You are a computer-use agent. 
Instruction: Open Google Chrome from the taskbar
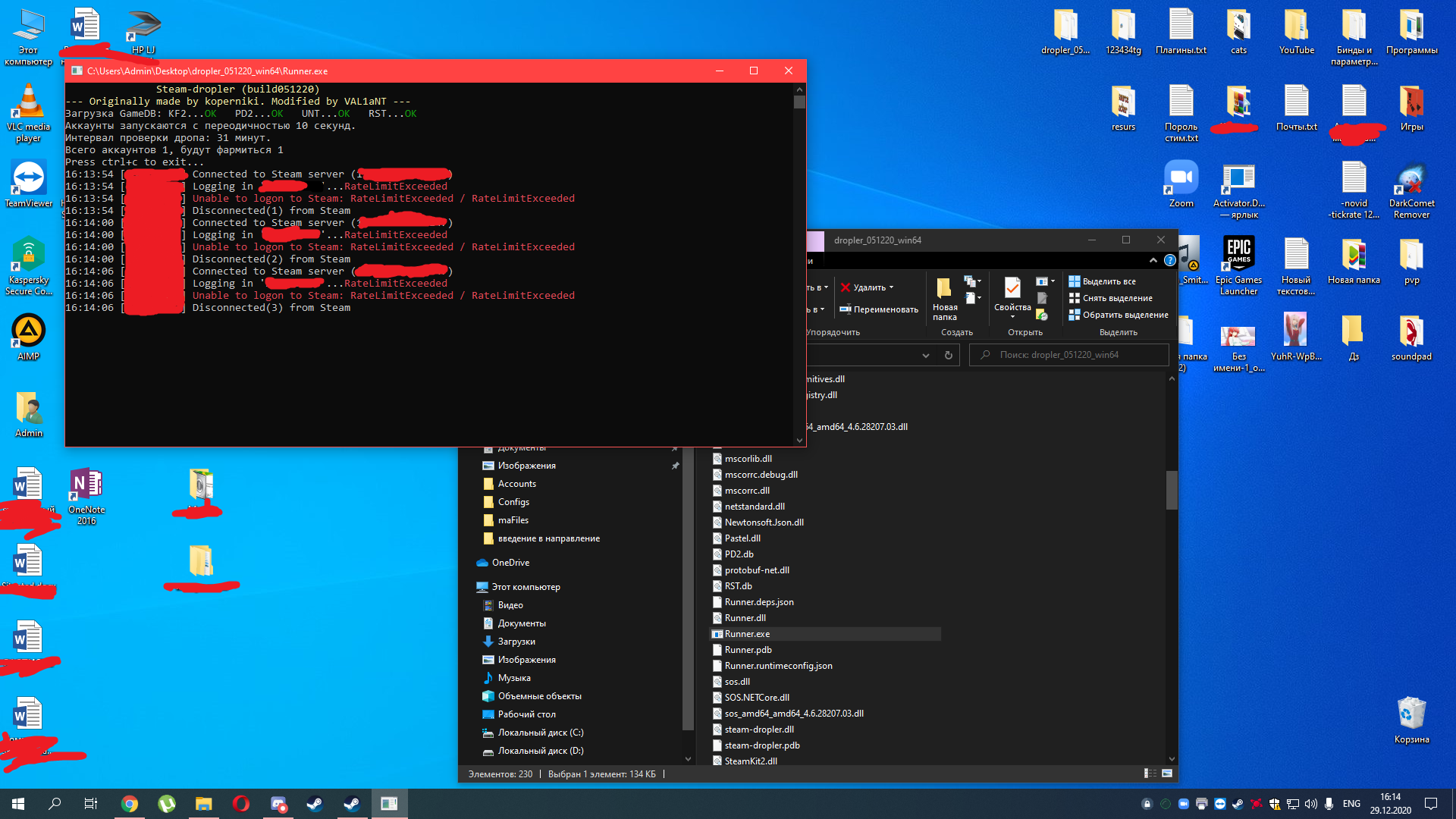130,804
